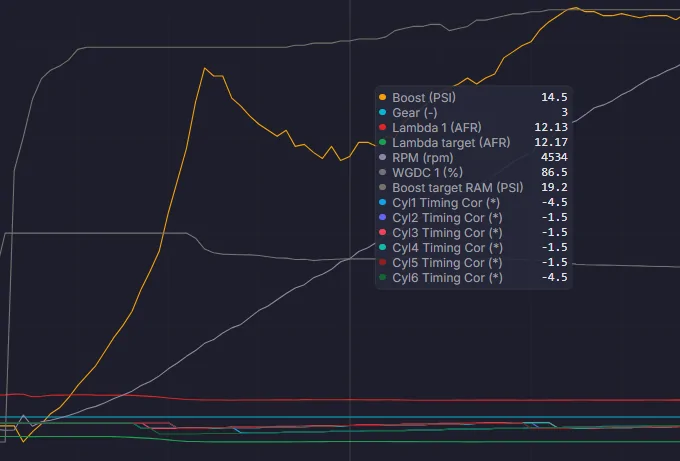Select the 'Lambda 1 (AFR)' label
The height and width of the screenshot is (461, 680).
tap(437, 128)
